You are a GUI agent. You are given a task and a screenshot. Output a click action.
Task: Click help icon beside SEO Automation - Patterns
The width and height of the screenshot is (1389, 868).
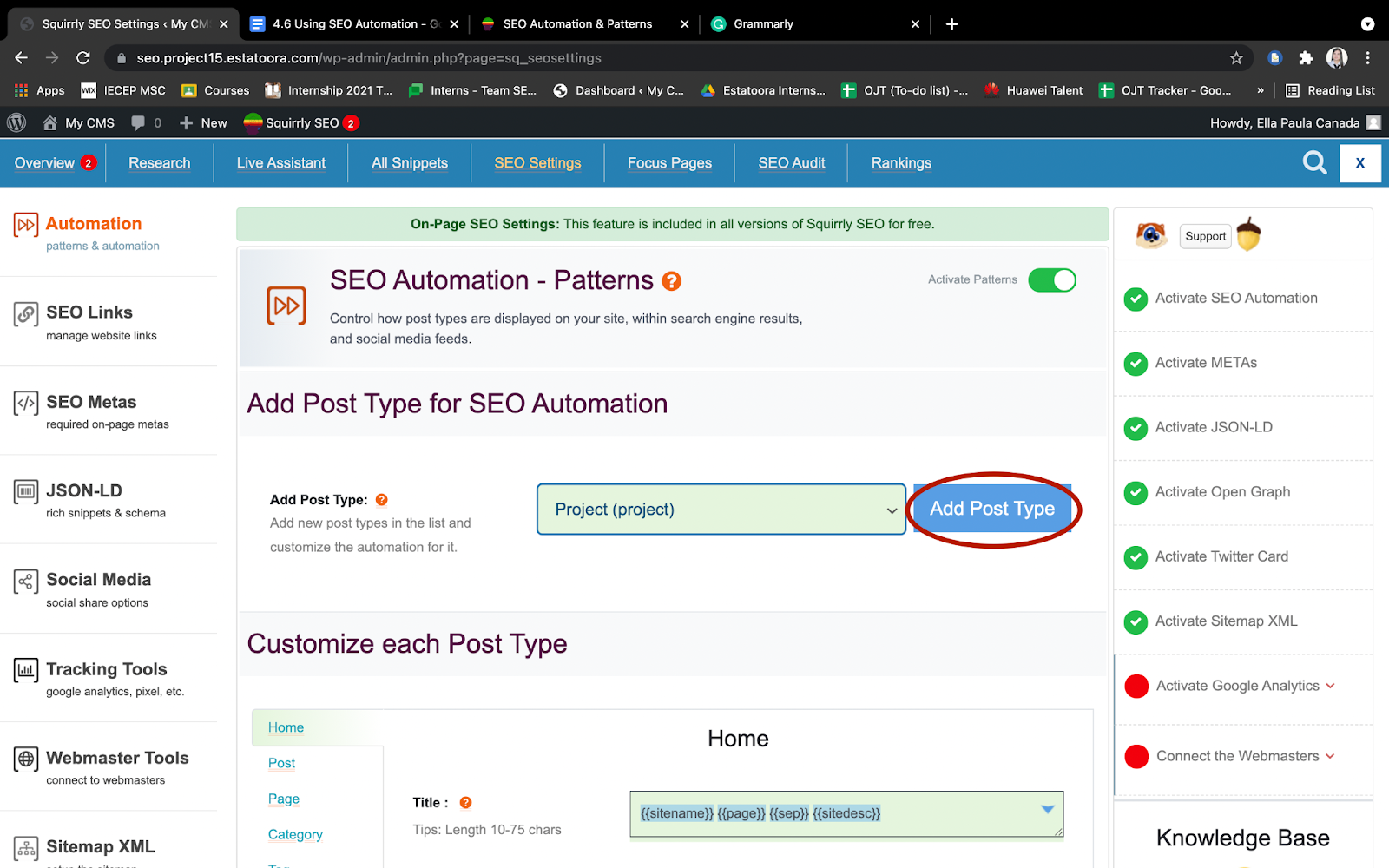coord(671,281)
